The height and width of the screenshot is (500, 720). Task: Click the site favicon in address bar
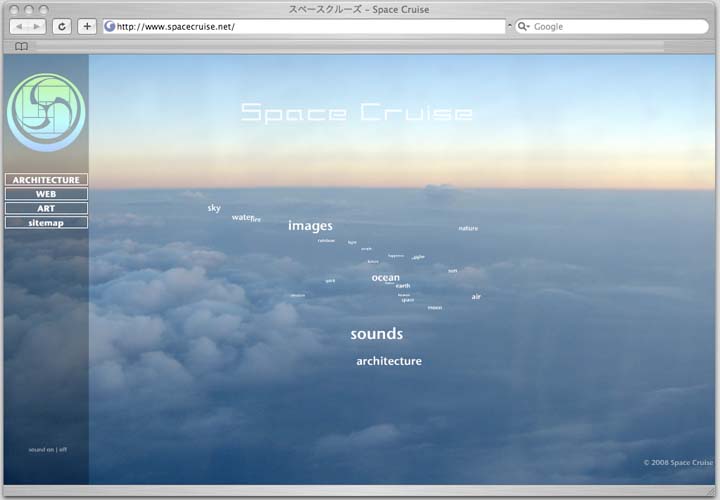tap(110, 27)
